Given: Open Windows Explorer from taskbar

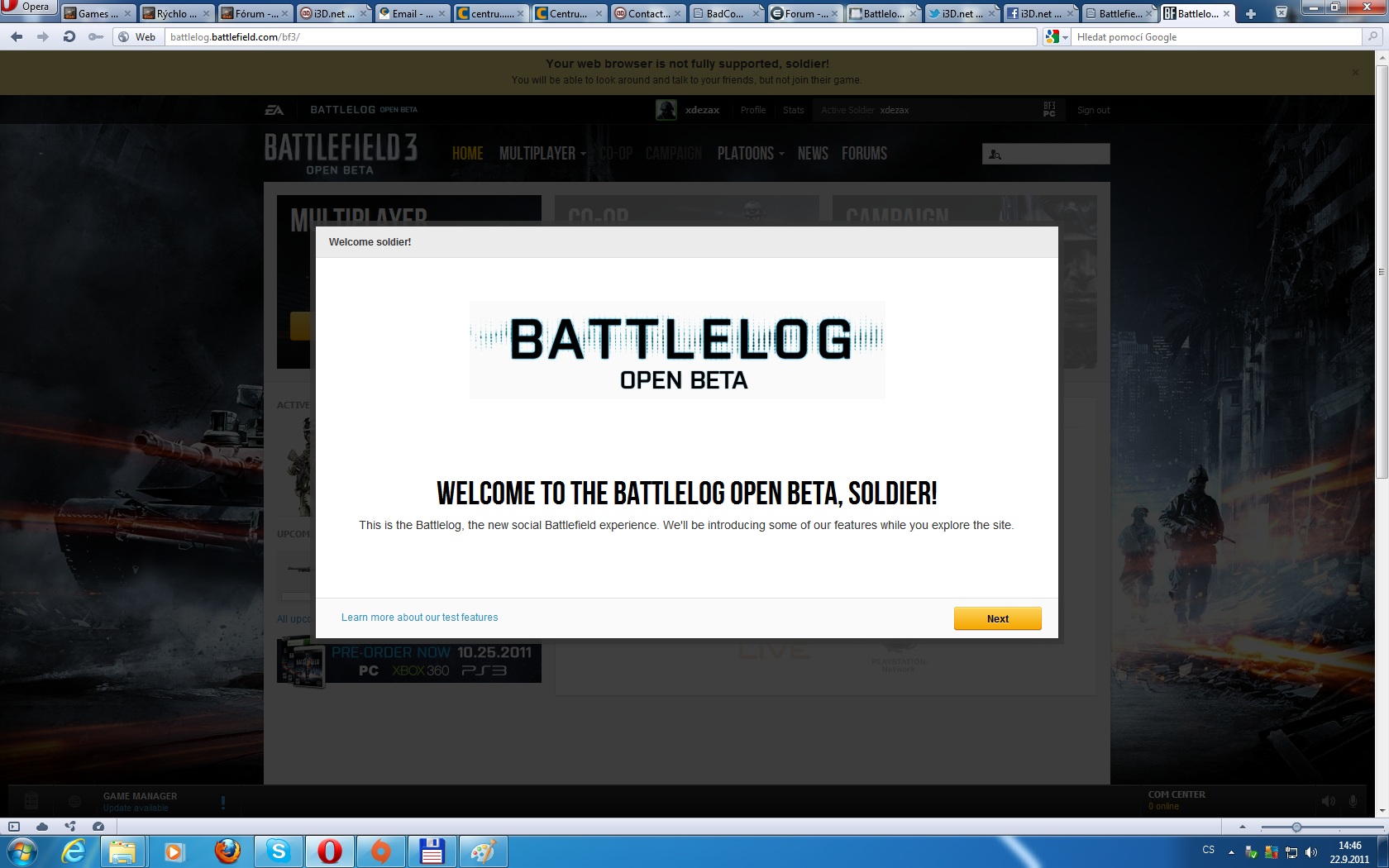Looking at the screenshot, I should 122,851.
